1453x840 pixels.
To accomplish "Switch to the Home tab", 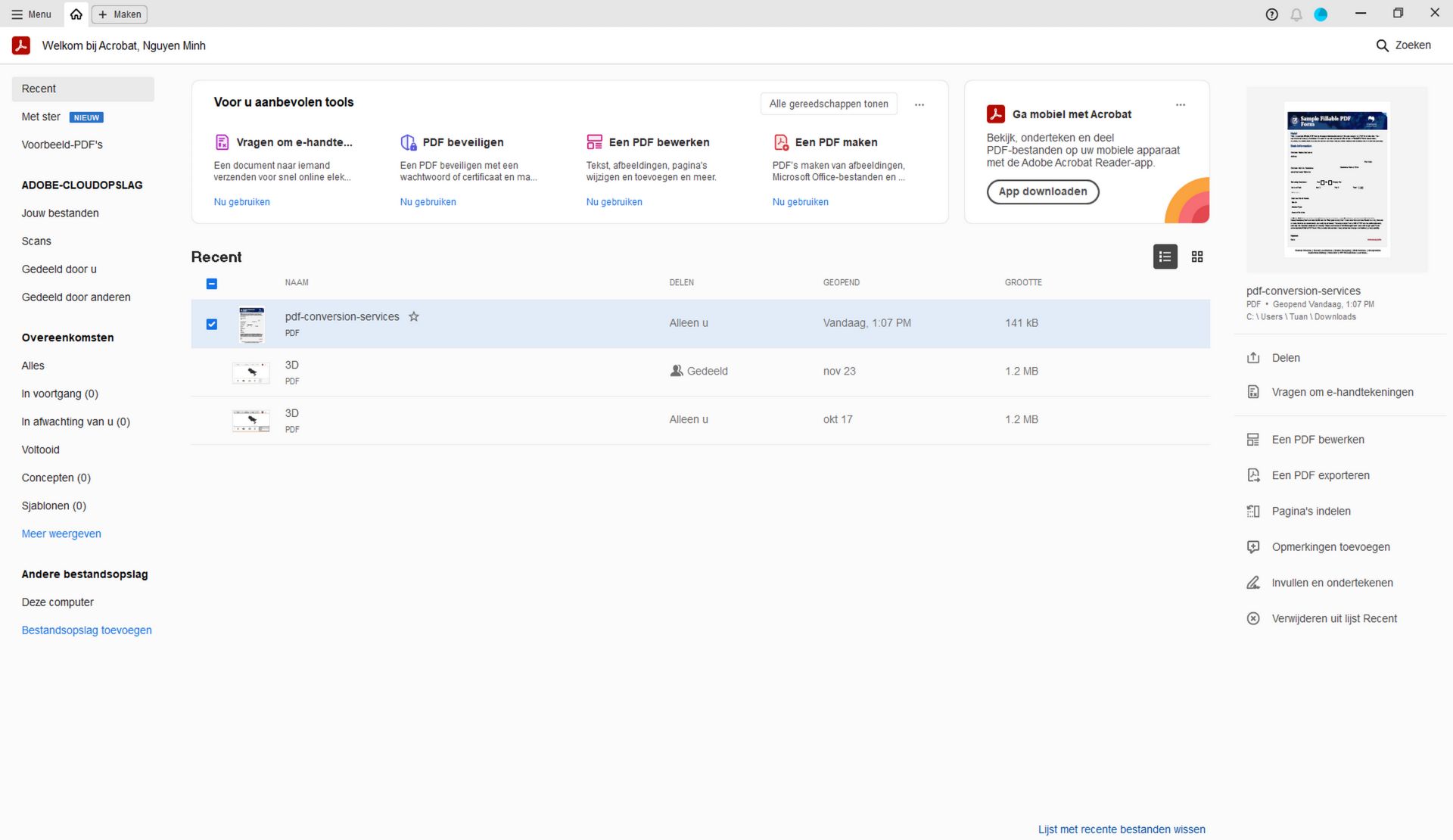I will [x=75, y=14].
